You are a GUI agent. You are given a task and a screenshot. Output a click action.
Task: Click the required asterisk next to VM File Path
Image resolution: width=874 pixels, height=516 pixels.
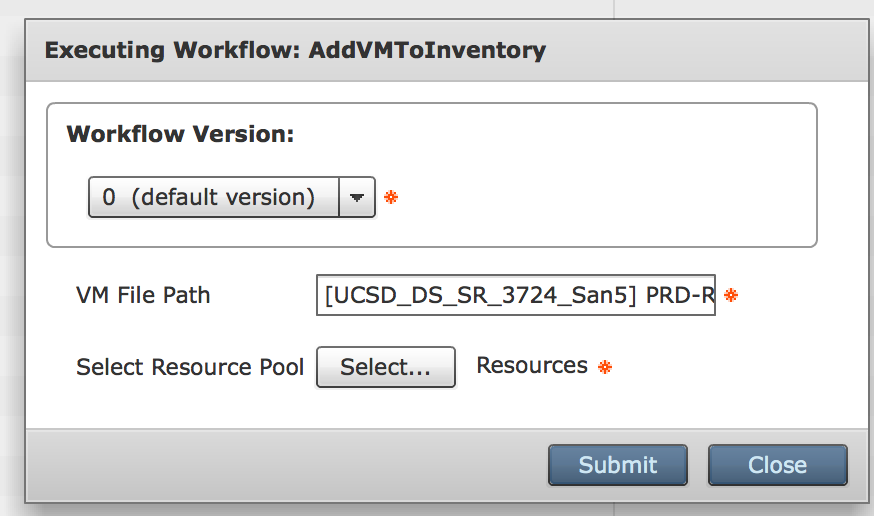(731, 295)
